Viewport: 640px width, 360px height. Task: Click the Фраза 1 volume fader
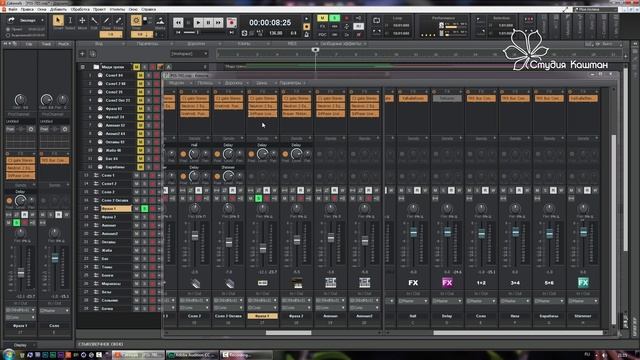point(263,248)
